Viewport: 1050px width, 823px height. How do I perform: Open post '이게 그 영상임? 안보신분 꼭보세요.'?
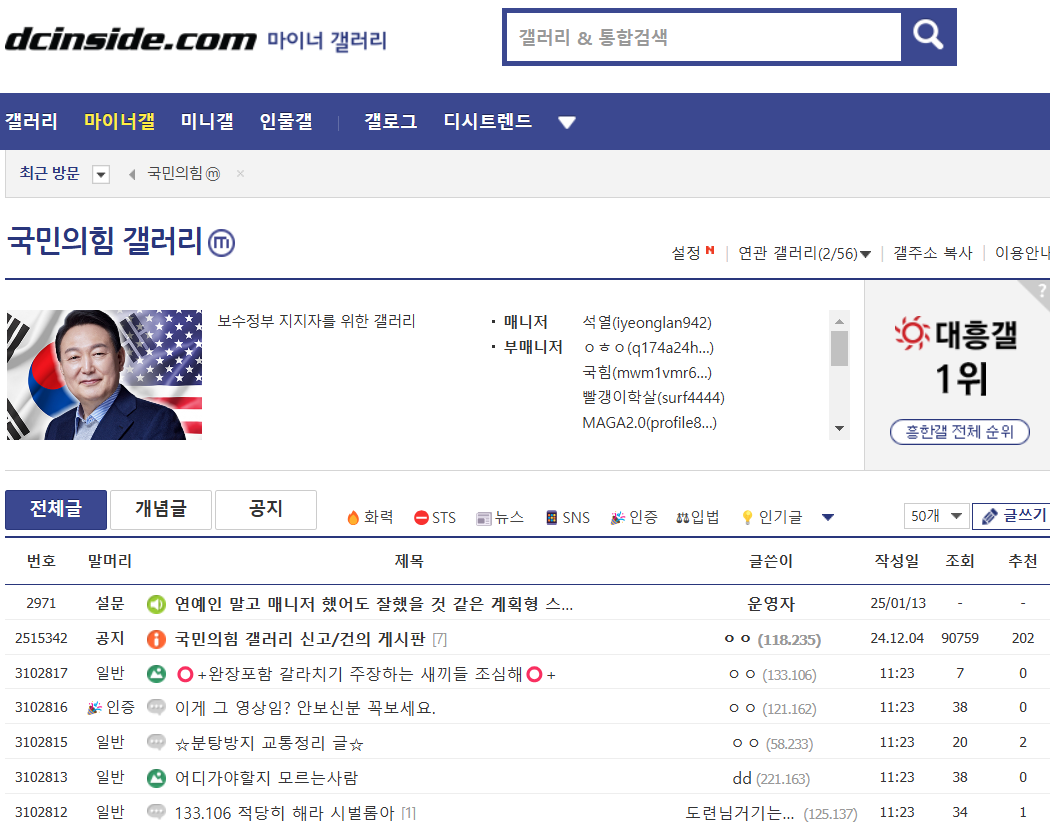click(305, 708)
